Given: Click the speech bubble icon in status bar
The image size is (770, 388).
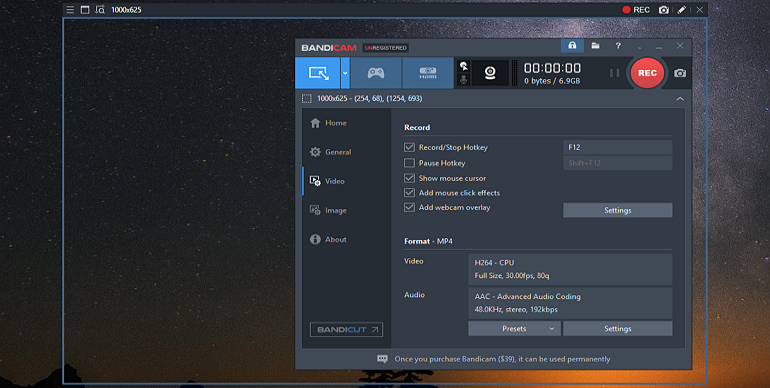Looking at the screenshot, I should (x=382, y=359).
